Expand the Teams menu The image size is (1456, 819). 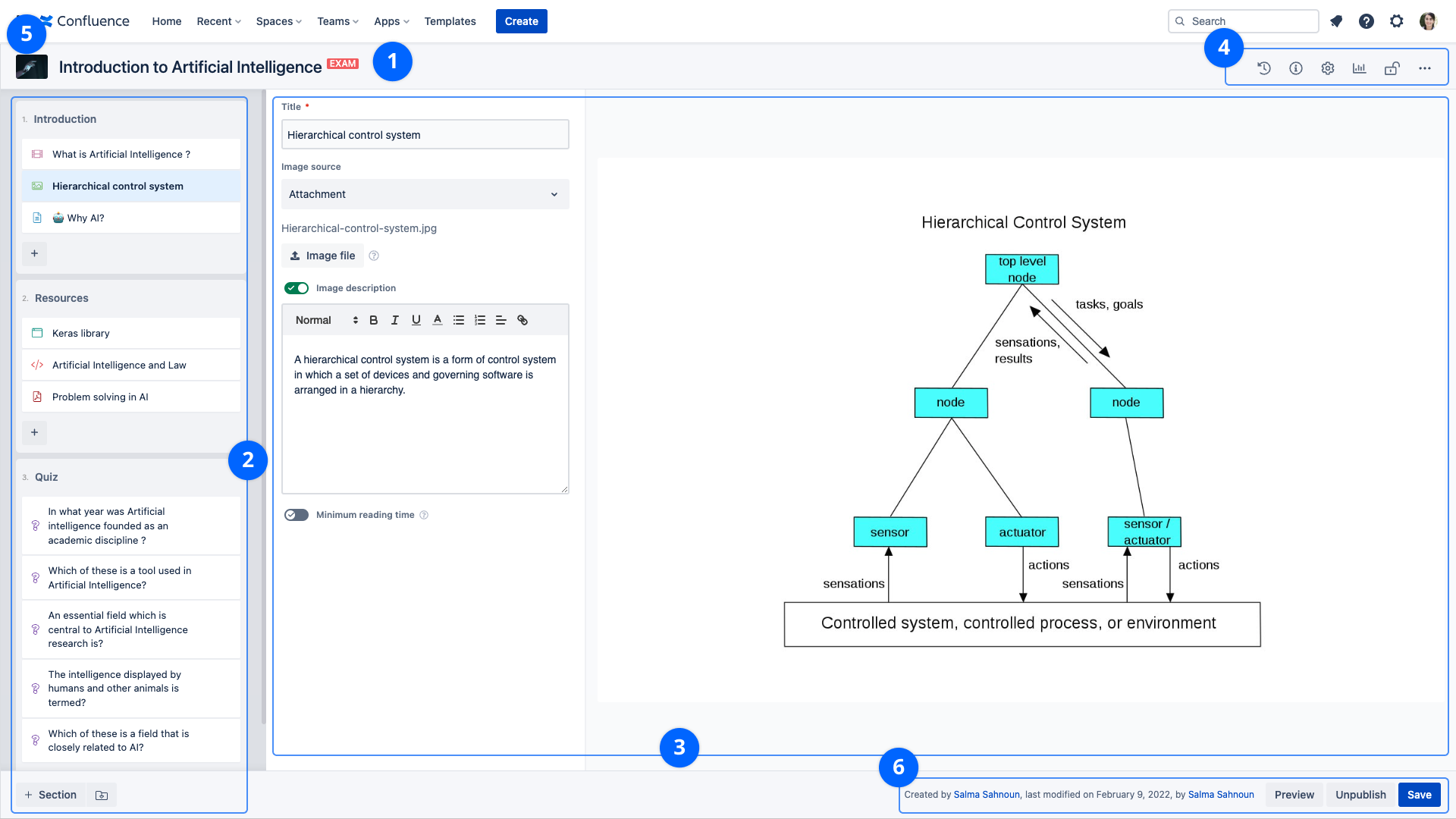tap(337, 21)
